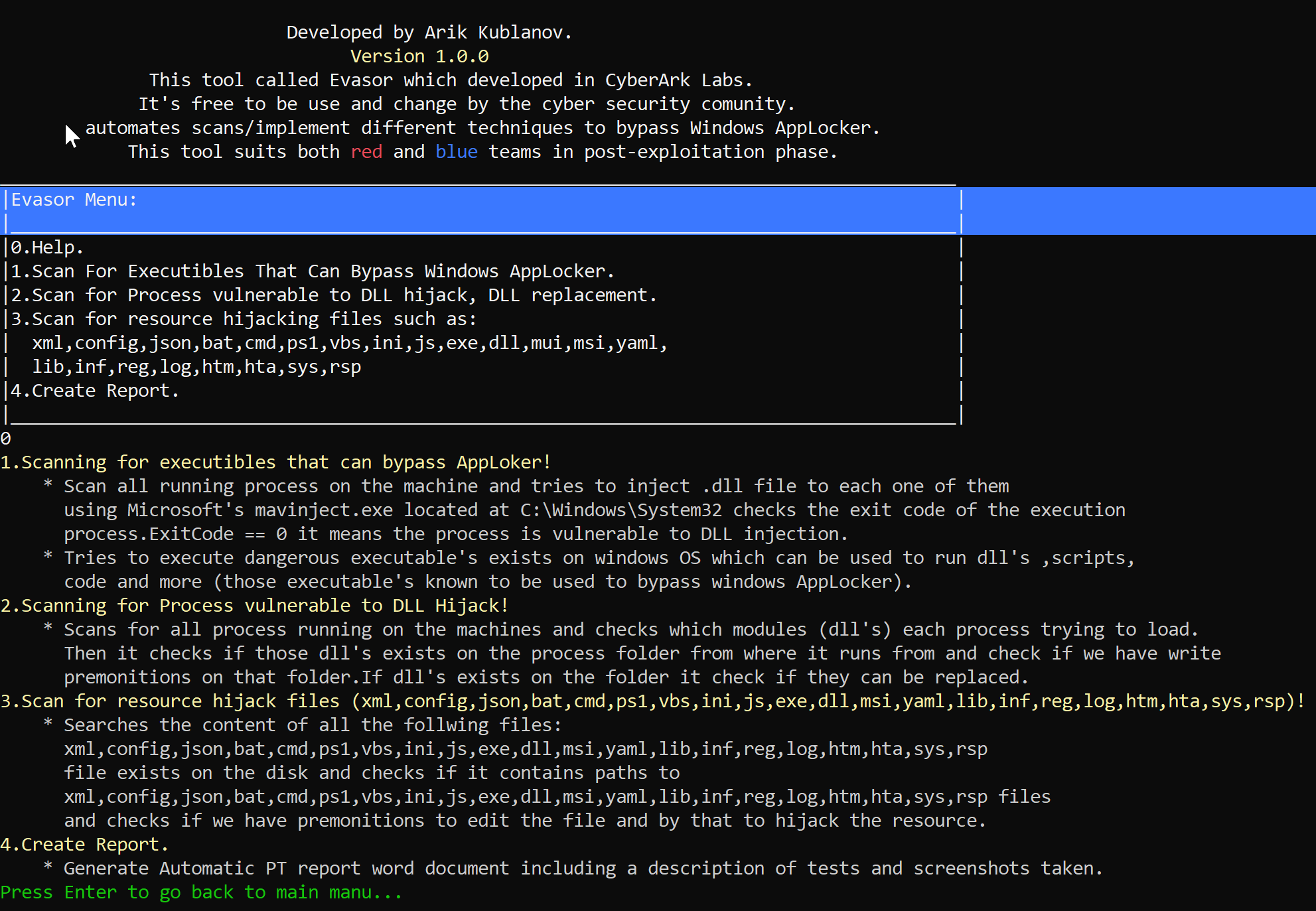Click the yellow '4.Create Report.' help heading
Viewport: 1316px width, 911px height.
click(84, 845)
